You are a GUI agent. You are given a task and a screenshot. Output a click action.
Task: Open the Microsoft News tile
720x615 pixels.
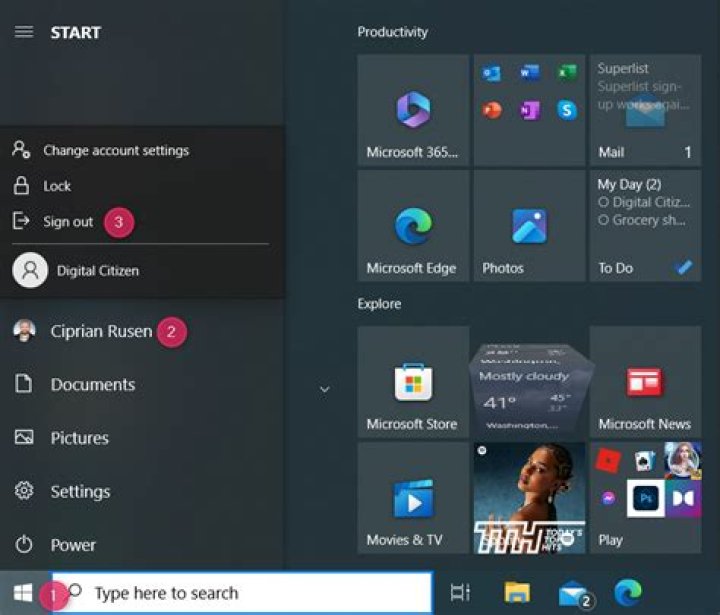644,382
